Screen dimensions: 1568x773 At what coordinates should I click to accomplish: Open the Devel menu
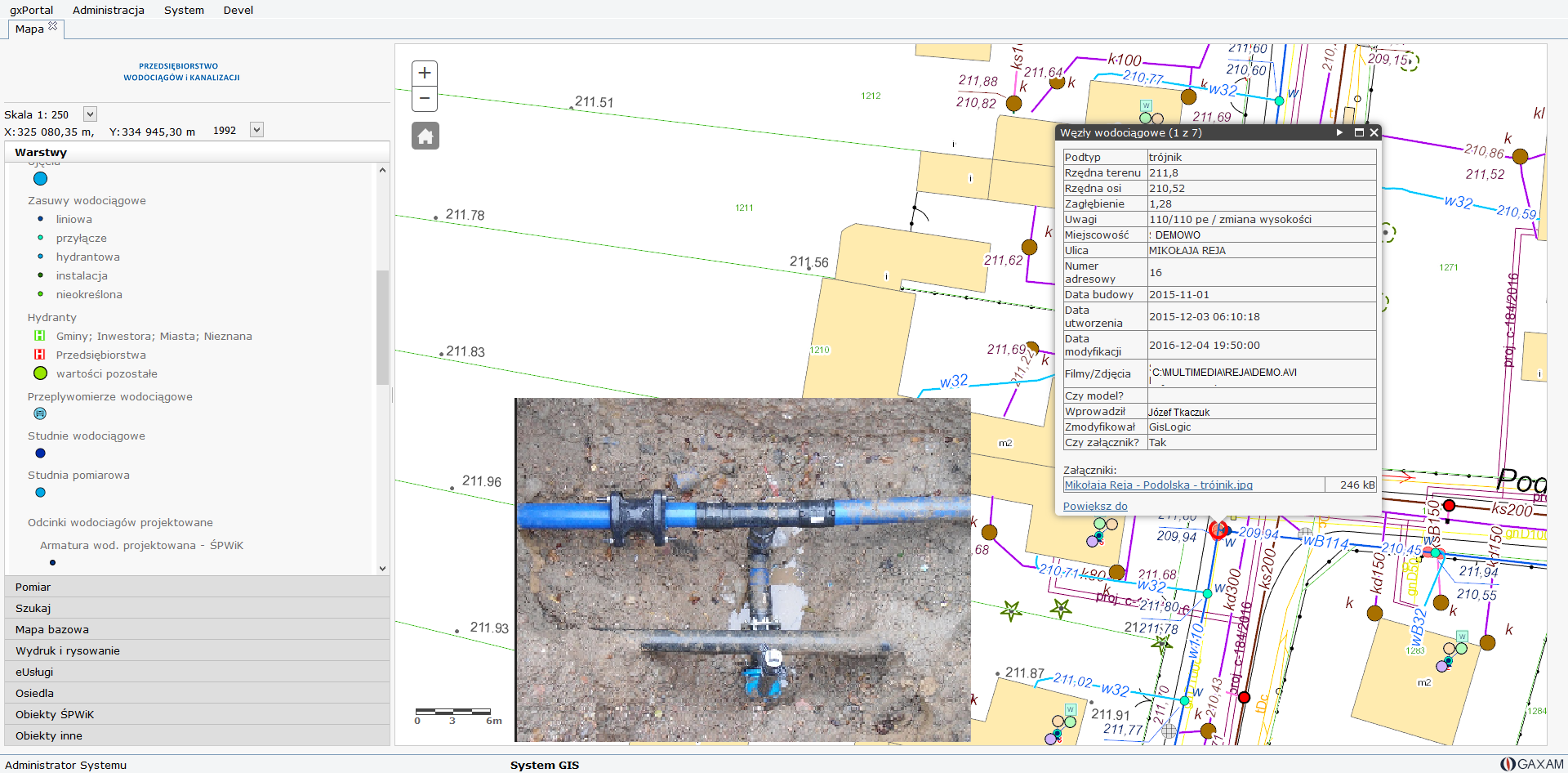coord(238,10)
